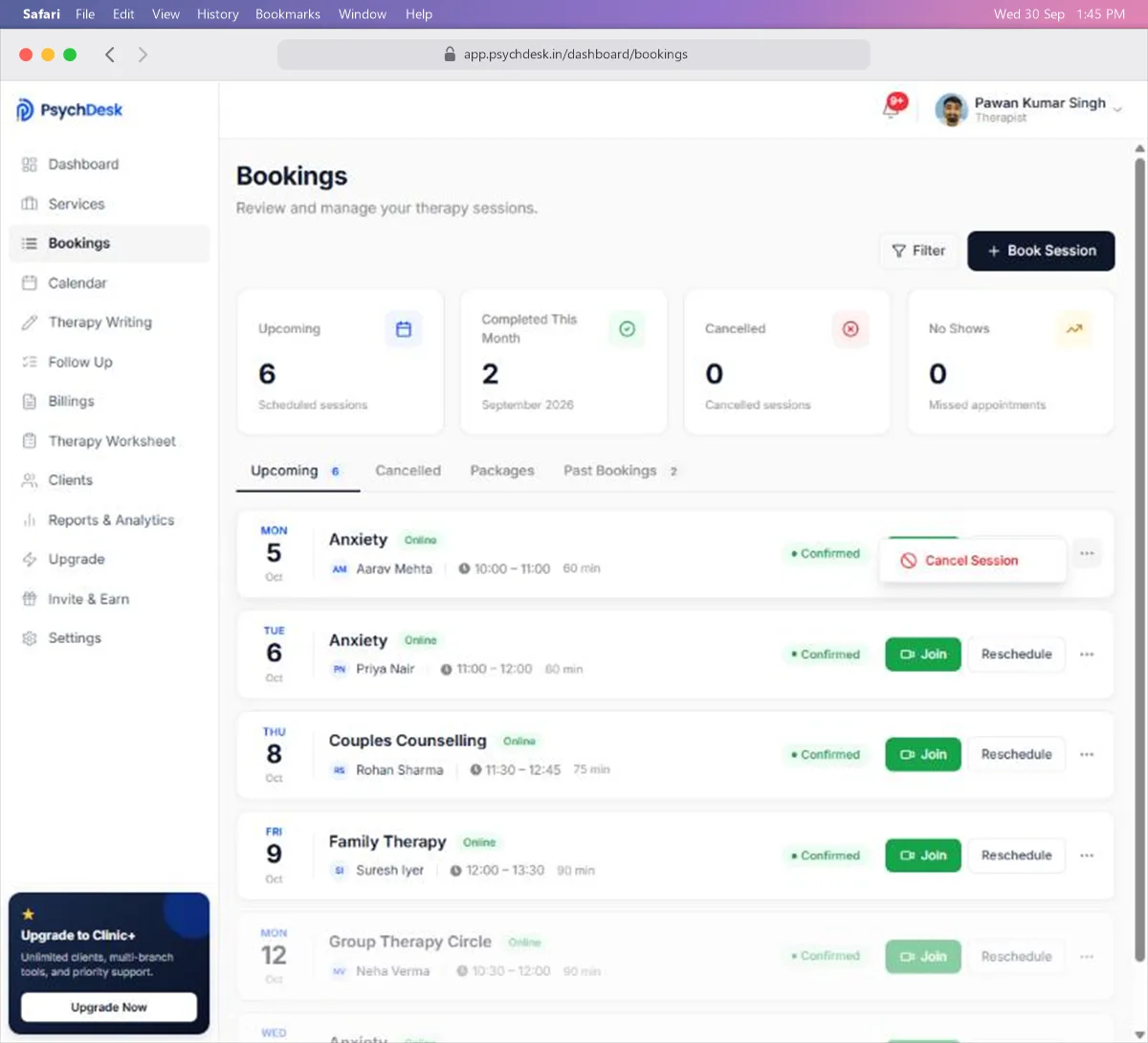
Task: Open the File menu in menu bar
Action: (85, 14)
